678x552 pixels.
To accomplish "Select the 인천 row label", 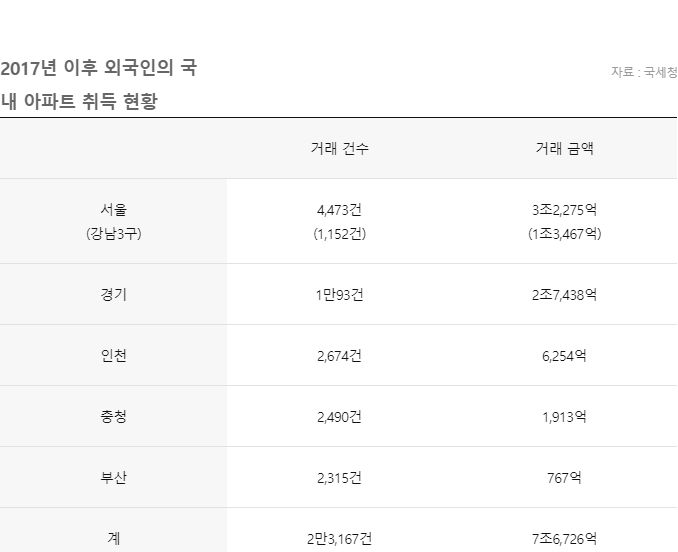I will (x=114, y=356).
